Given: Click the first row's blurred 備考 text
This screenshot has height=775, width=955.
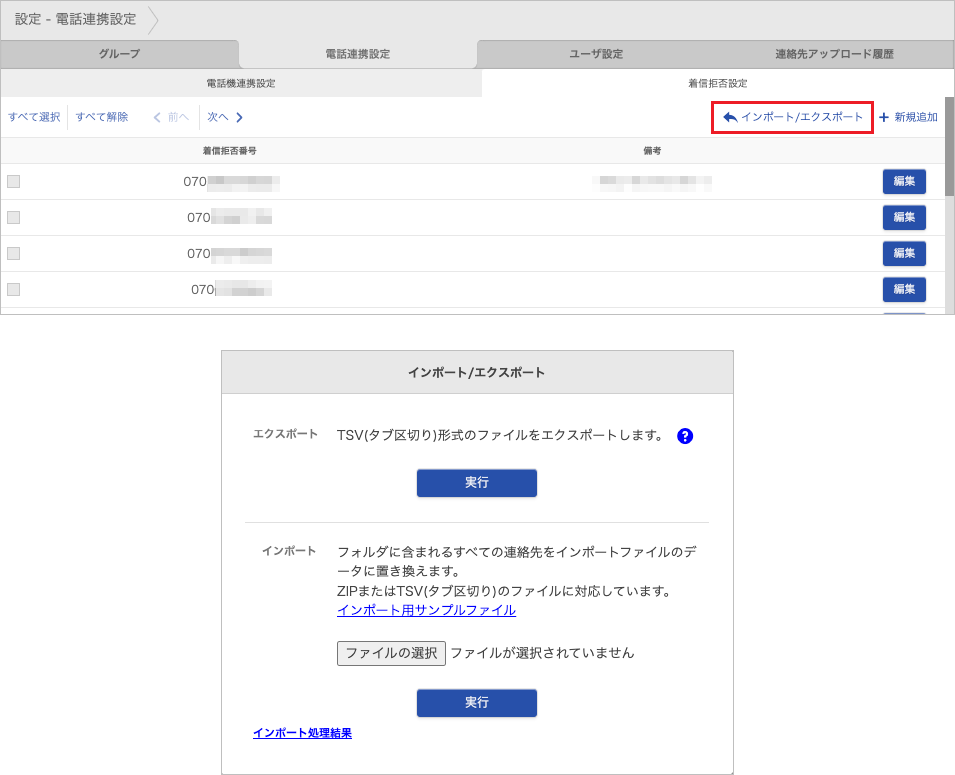Looking at the screenshot, I should pos(652,182).
